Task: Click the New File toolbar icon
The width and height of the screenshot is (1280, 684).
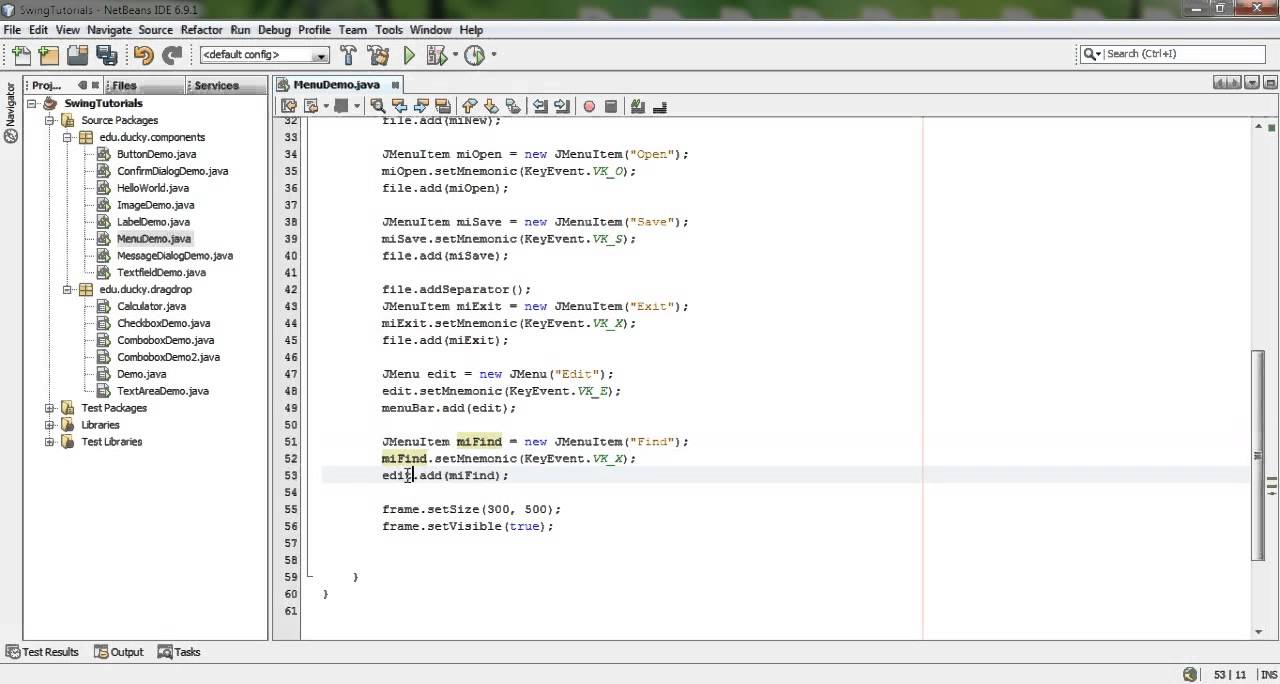Action: 21,55
